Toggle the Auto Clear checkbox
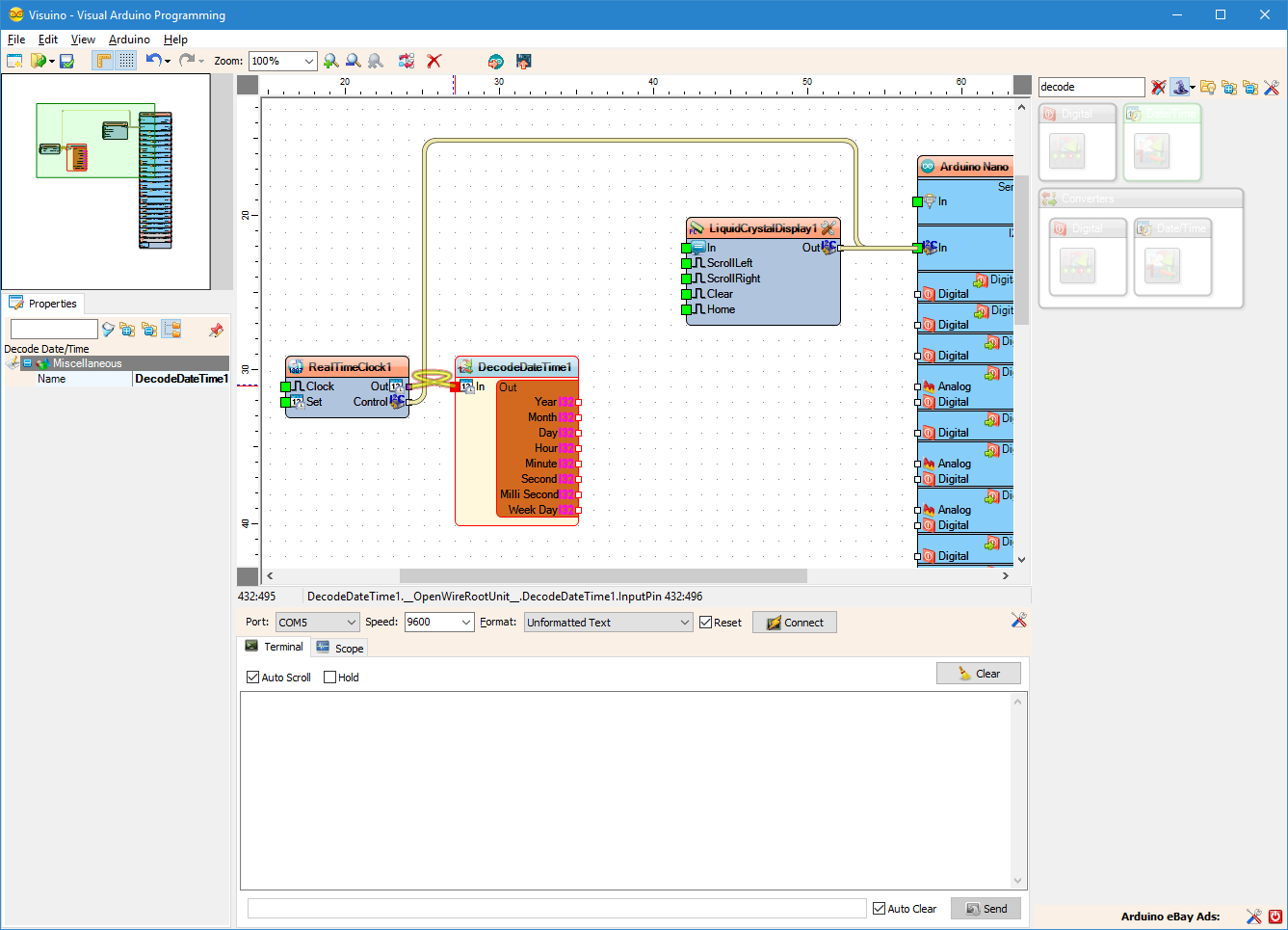This screenshot has height=930, width=1288. coord(880,909)
